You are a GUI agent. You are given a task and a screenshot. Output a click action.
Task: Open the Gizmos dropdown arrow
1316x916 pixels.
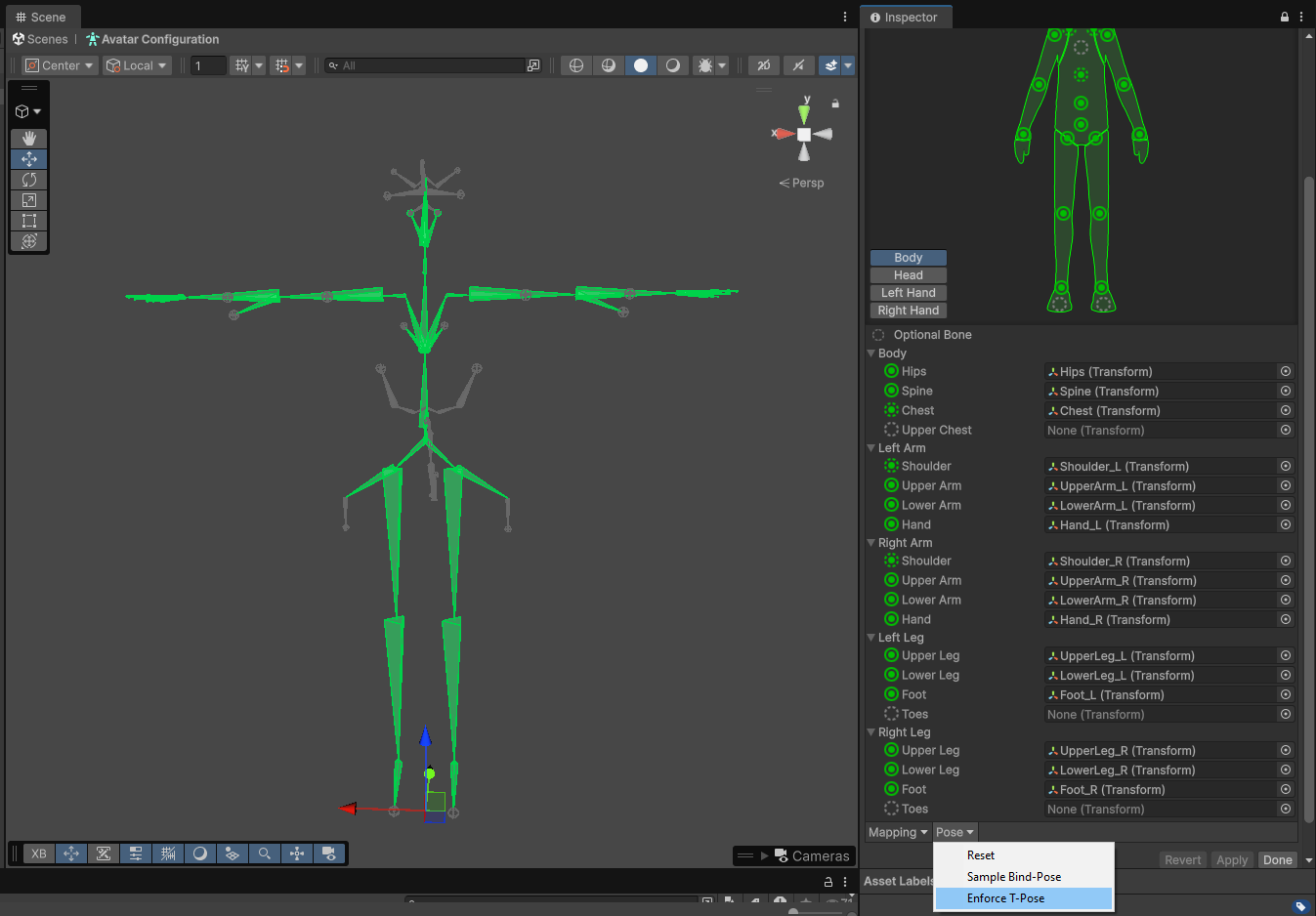click(x=848, y=64)
